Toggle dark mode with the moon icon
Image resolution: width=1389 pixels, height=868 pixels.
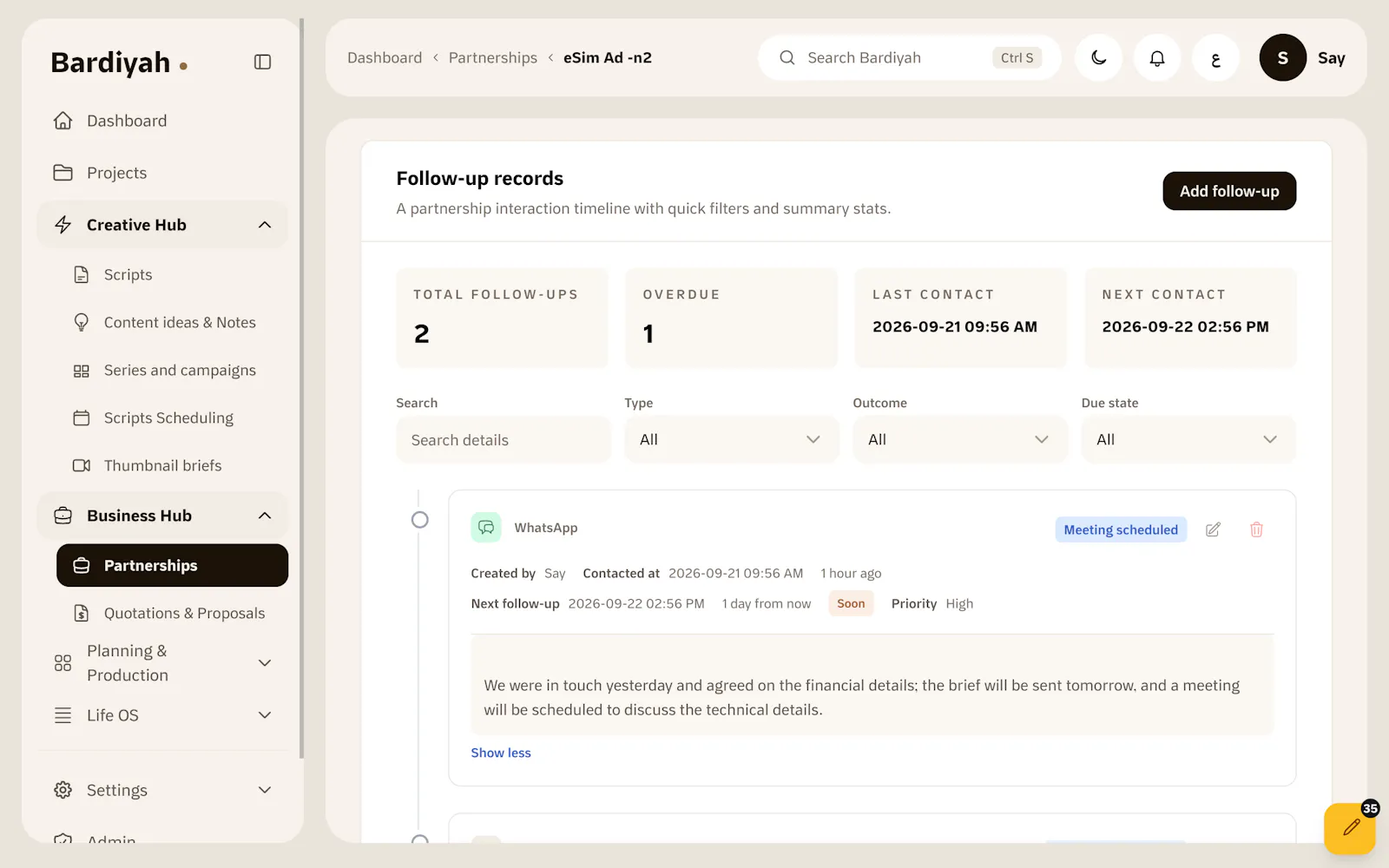point(1099,58)
